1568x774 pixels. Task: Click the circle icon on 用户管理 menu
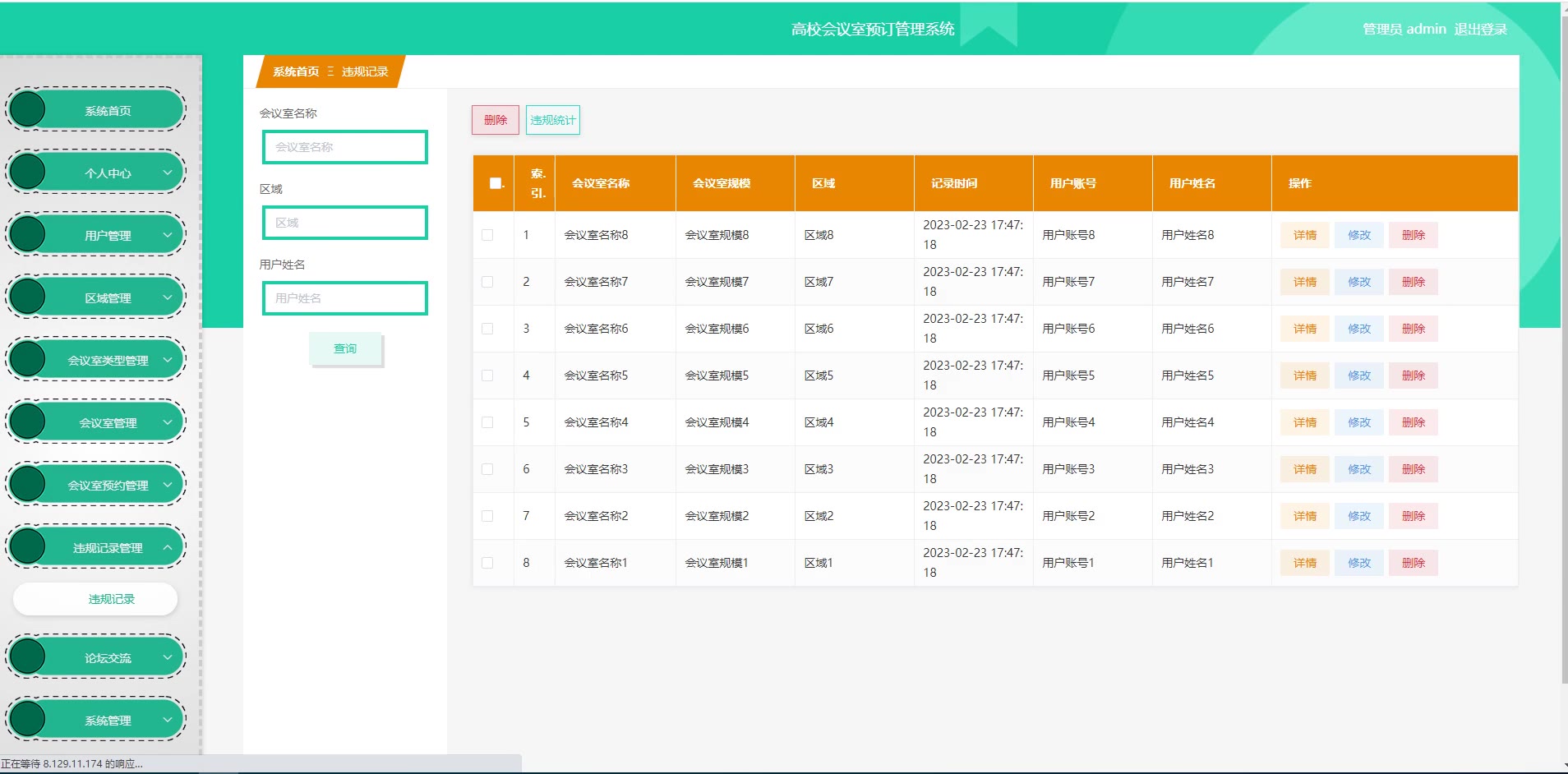[28, 235]
